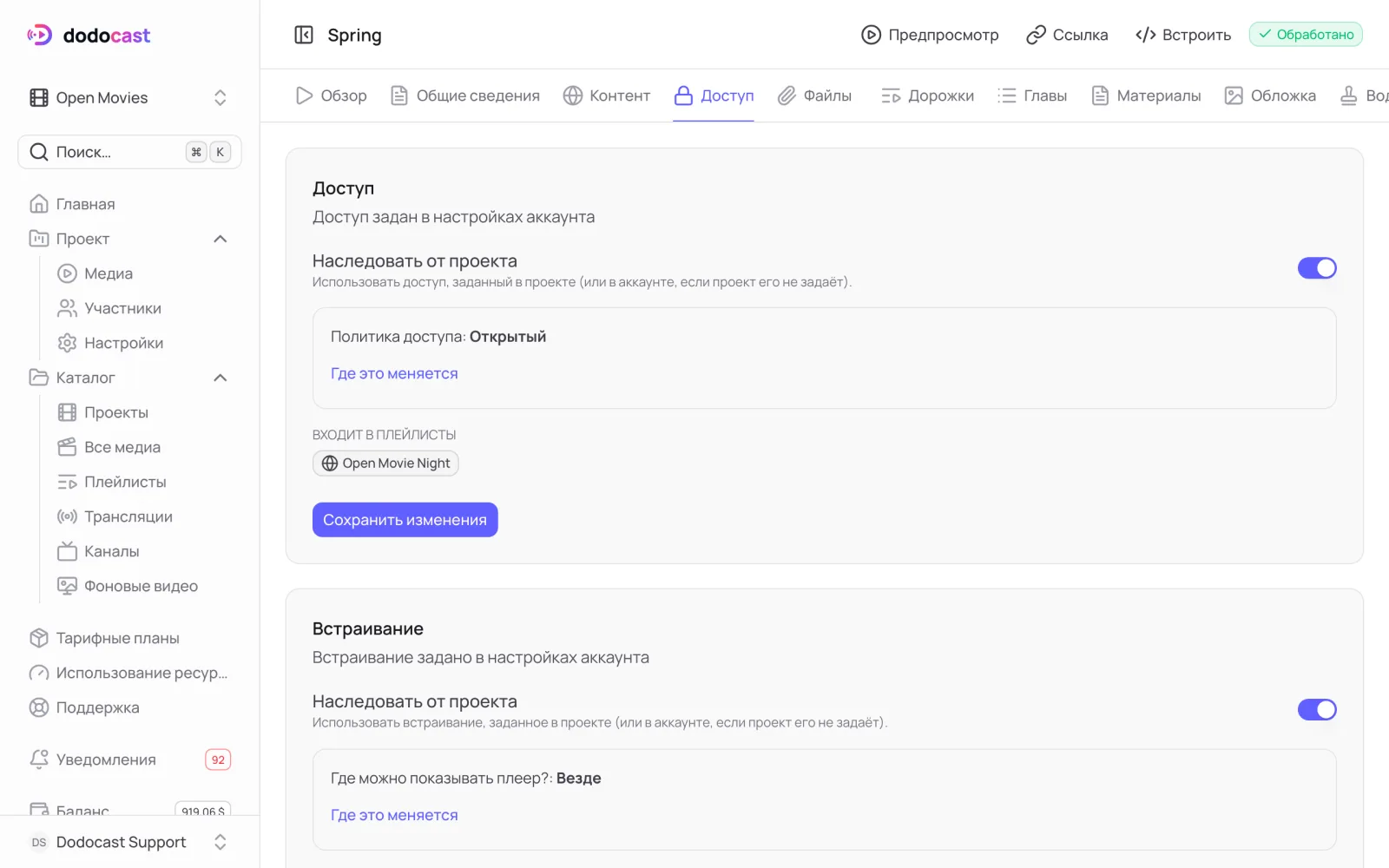
Task: Toggle Наследовать от проекта in Доступ section
Action: tap(1317, 268)
